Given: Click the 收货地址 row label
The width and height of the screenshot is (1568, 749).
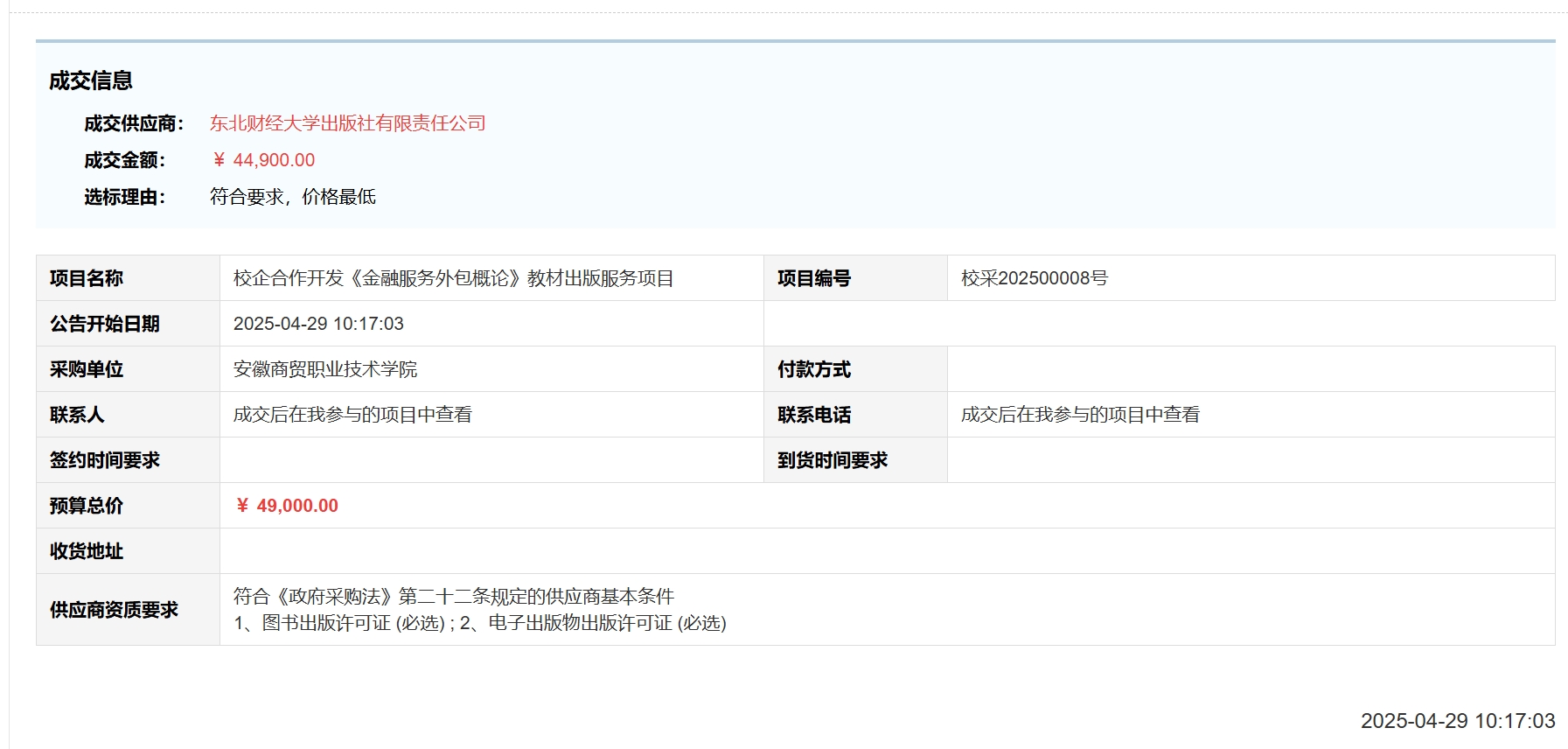Looking at the screenshot, I should pos(87,551).
